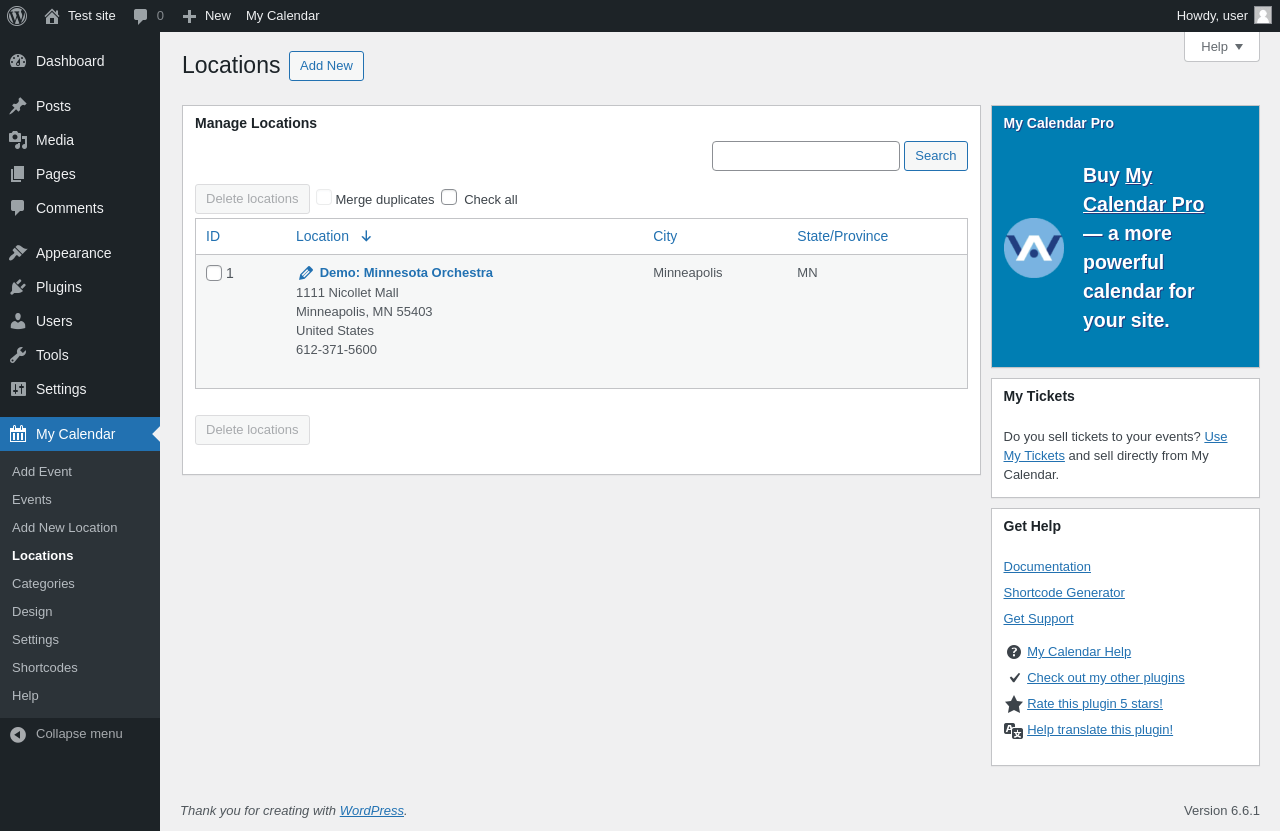Click the Add New location button
This screenshot has width=1280, height=831.
tap(326, 66)
